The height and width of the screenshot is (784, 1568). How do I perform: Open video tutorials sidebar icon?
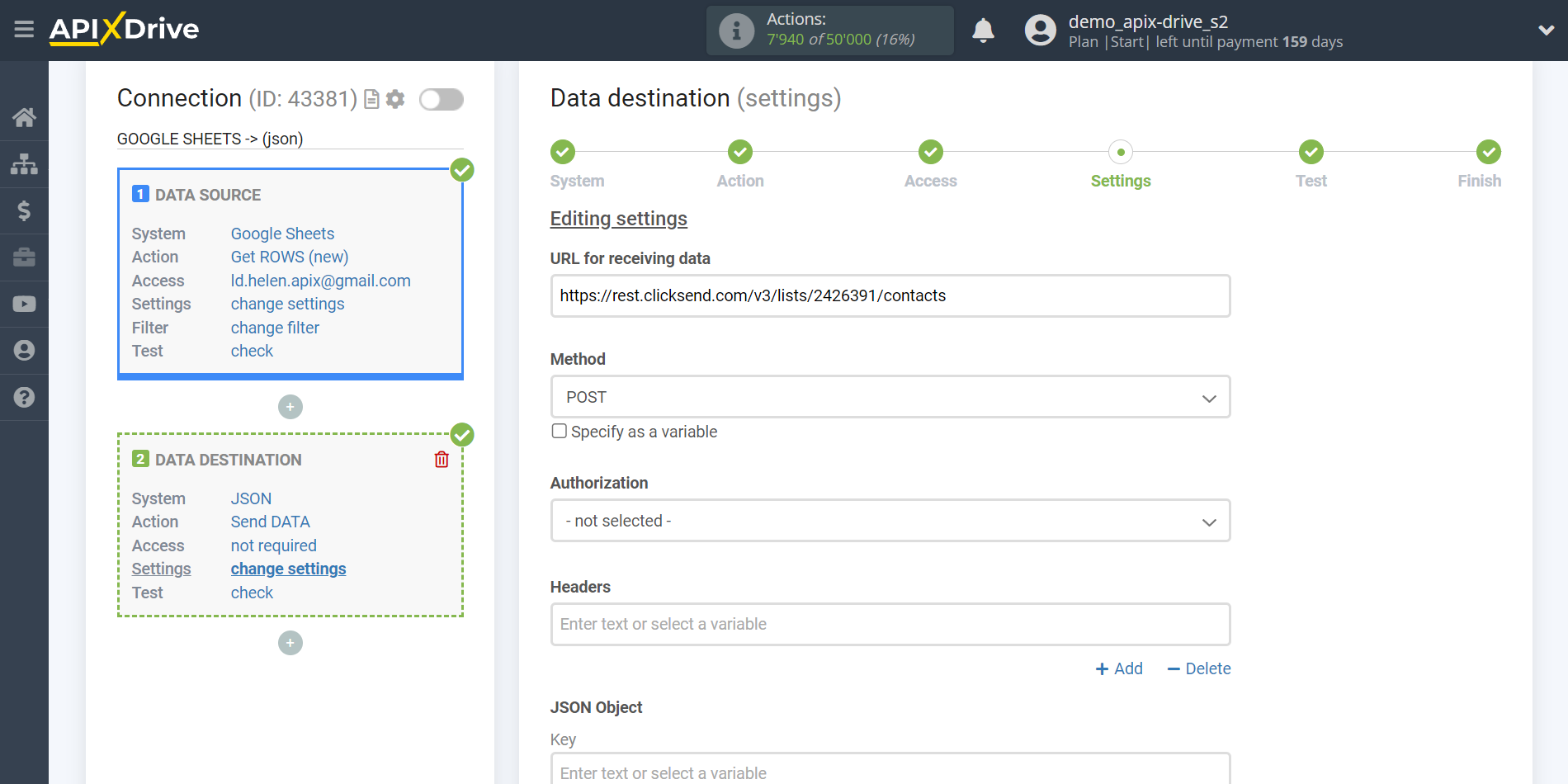pyautogui.click(x=24, y=304)
